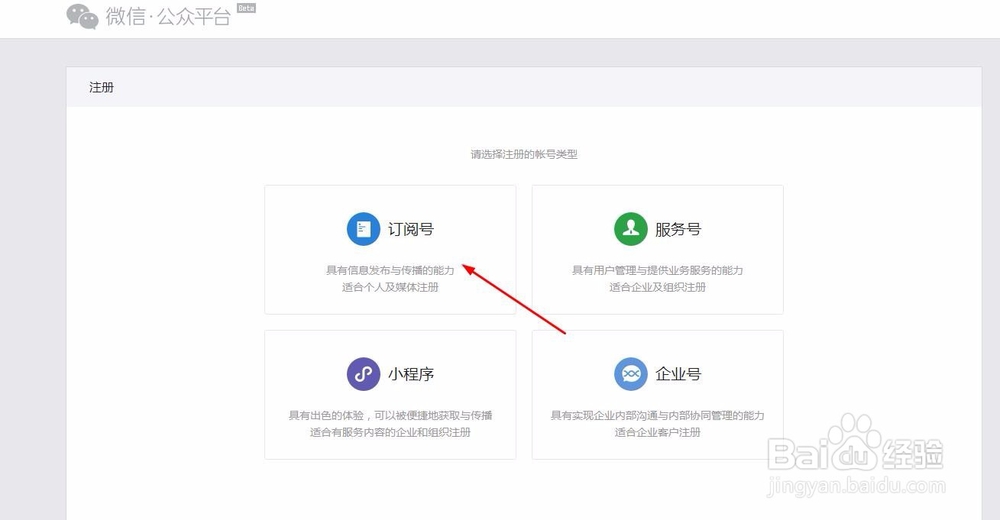Select the 服务号 account type label

678,229
